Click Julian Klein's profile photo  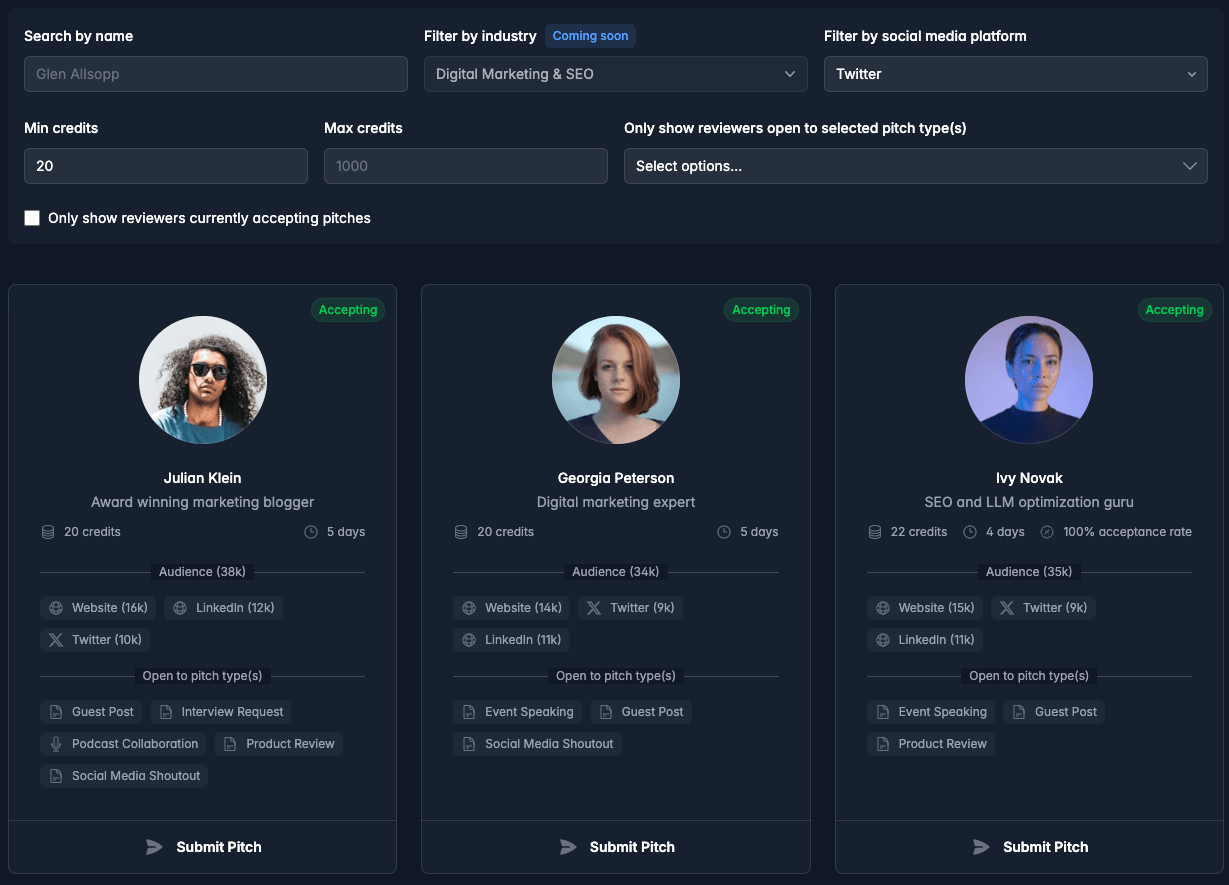[203, 380]
